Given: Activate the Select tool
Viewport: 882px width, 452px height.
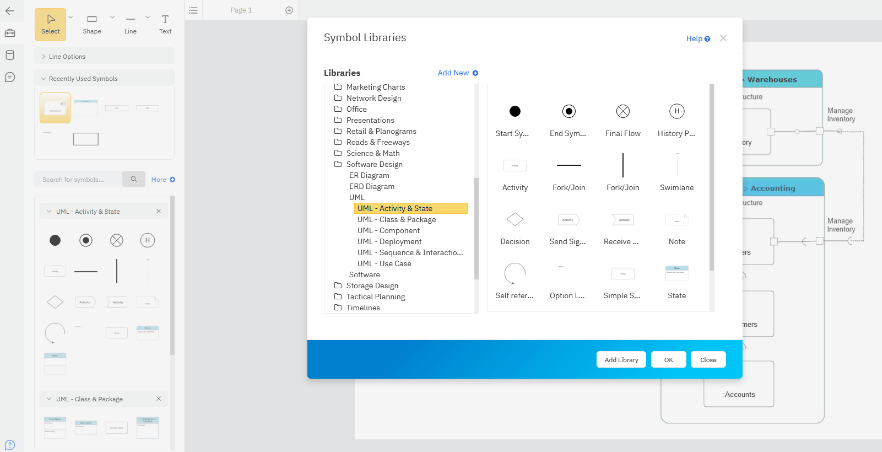Looking at the screenshot, I should pos(51,25).
